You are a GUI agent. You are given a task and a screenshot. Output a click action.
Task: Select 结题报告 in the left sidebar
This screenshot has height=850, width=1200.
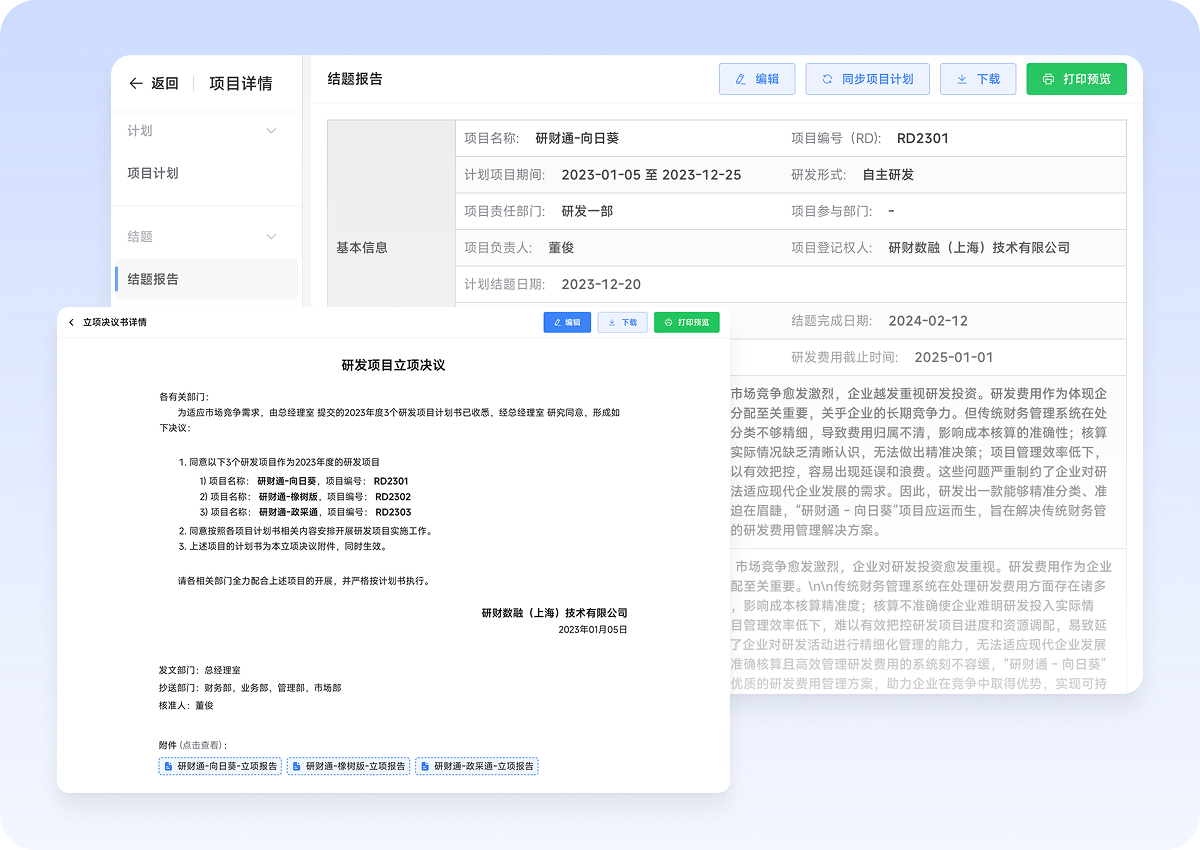click(153, 279)
